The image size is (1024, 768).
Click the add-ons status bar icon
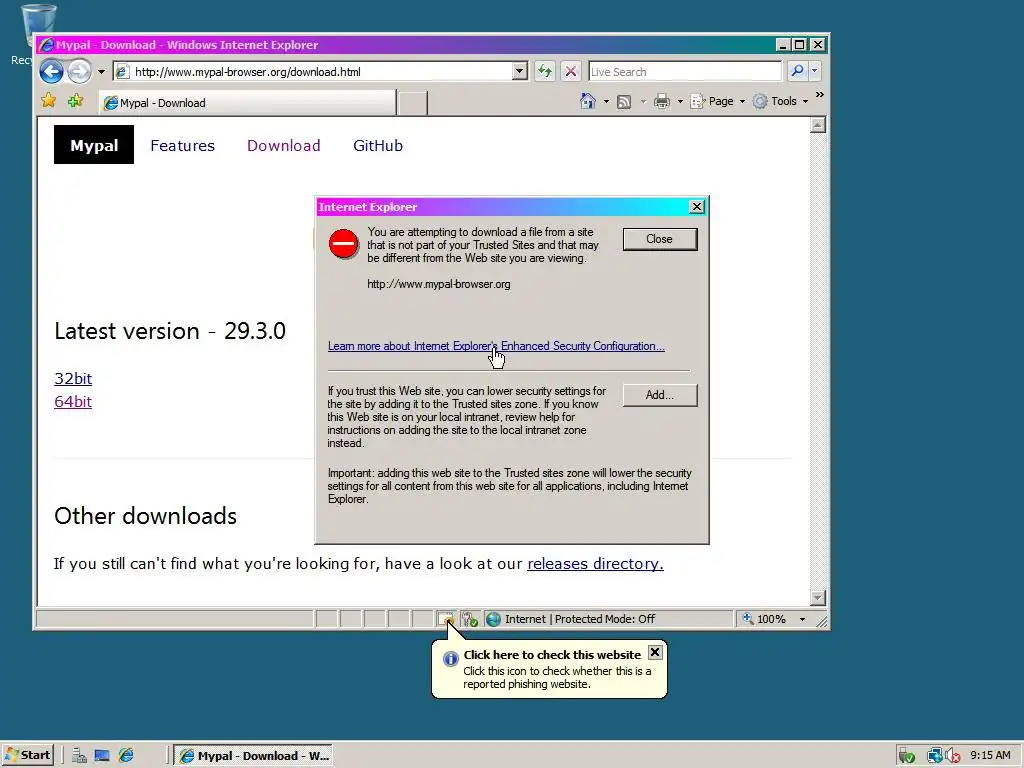[470, 618]
